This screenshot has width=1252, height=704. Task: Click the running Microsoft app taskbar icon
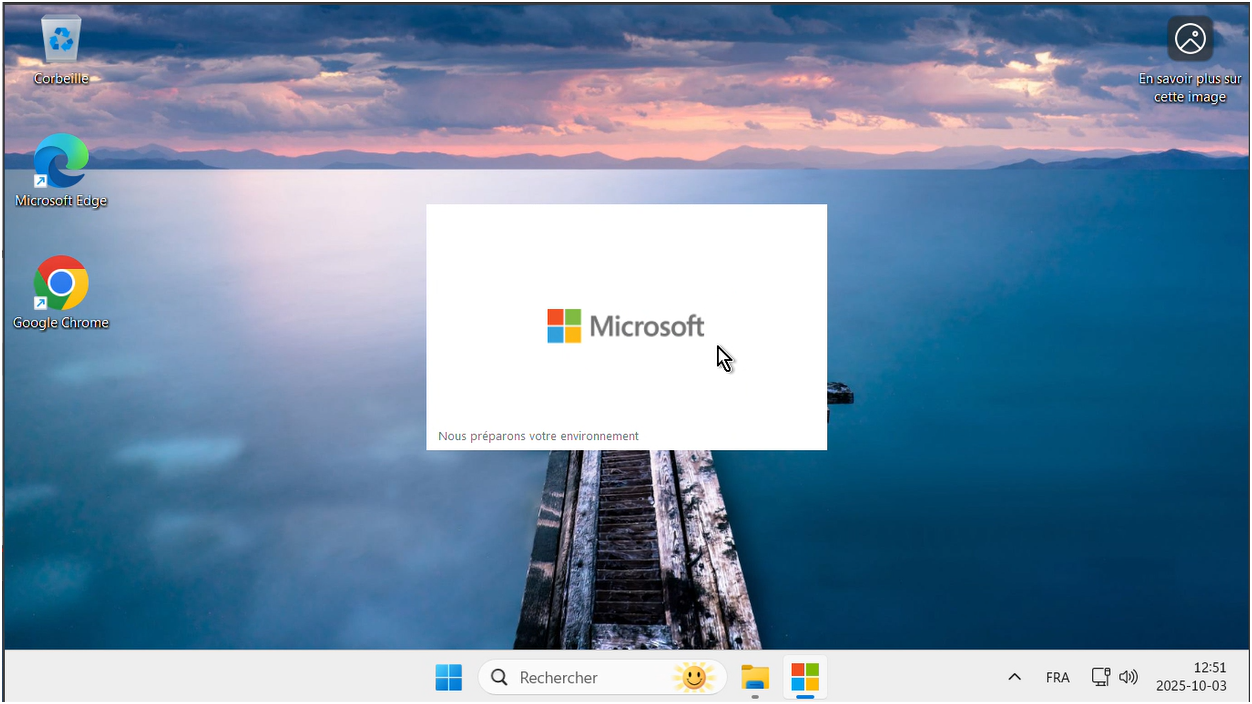pyautogui.click(x=805, y=677)
